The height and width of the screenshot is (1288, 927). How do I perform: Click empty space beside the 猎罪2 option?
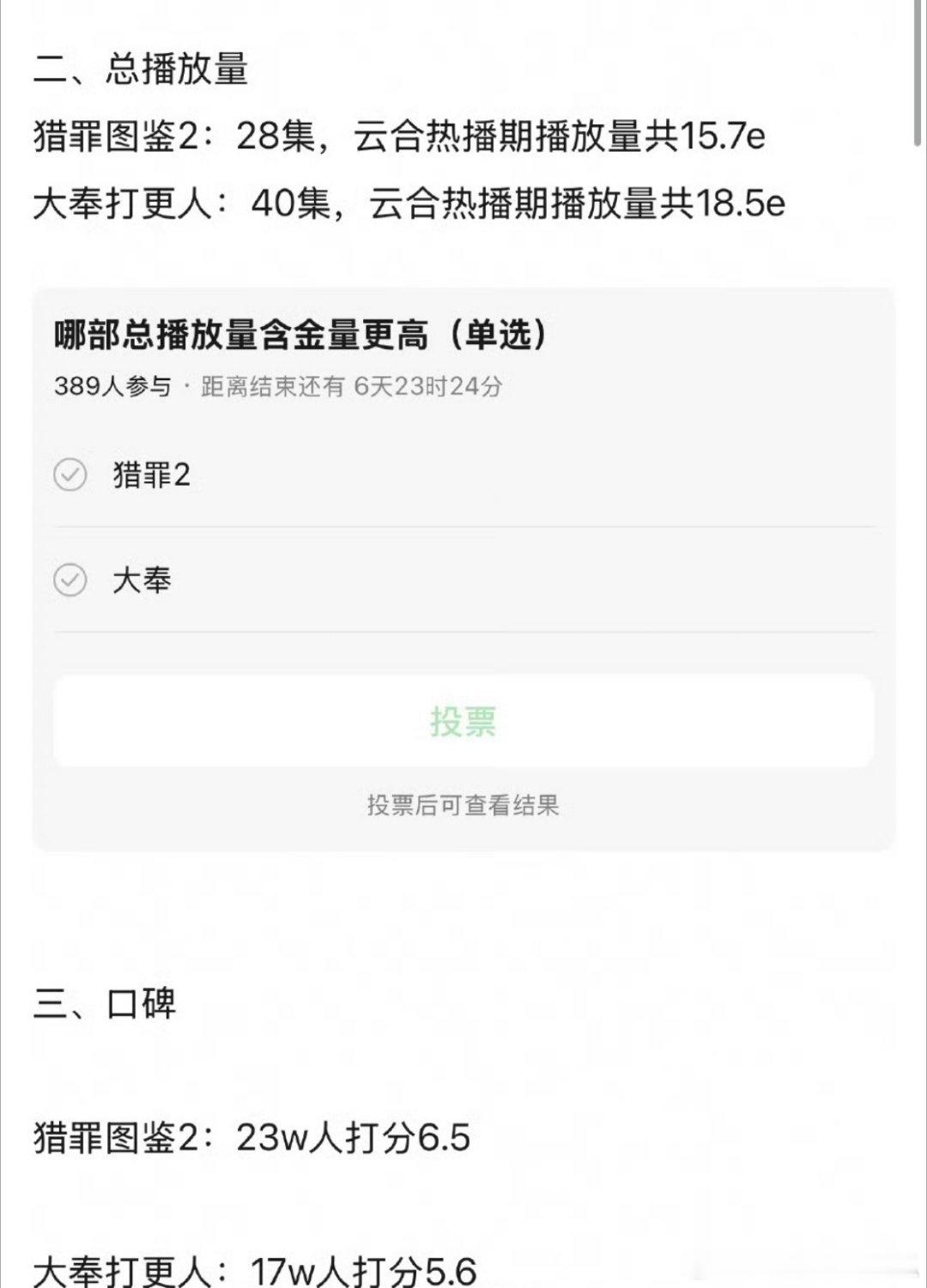tap(532, 475)
